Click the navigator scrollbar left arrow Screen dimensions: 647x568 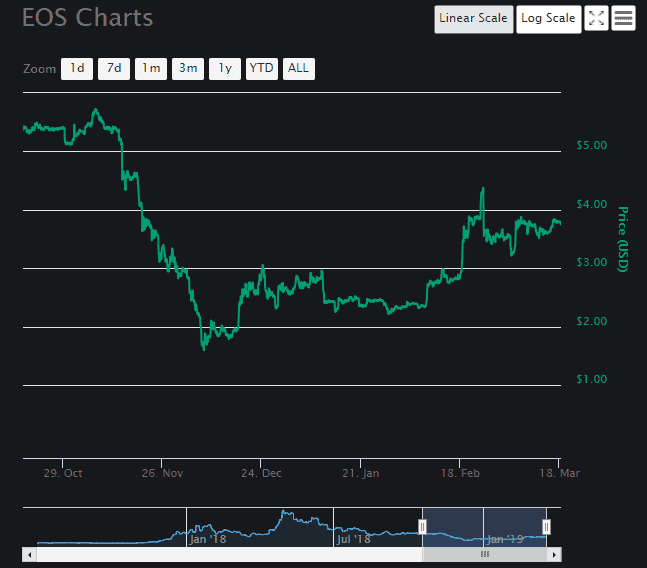[x=29, y=555]
